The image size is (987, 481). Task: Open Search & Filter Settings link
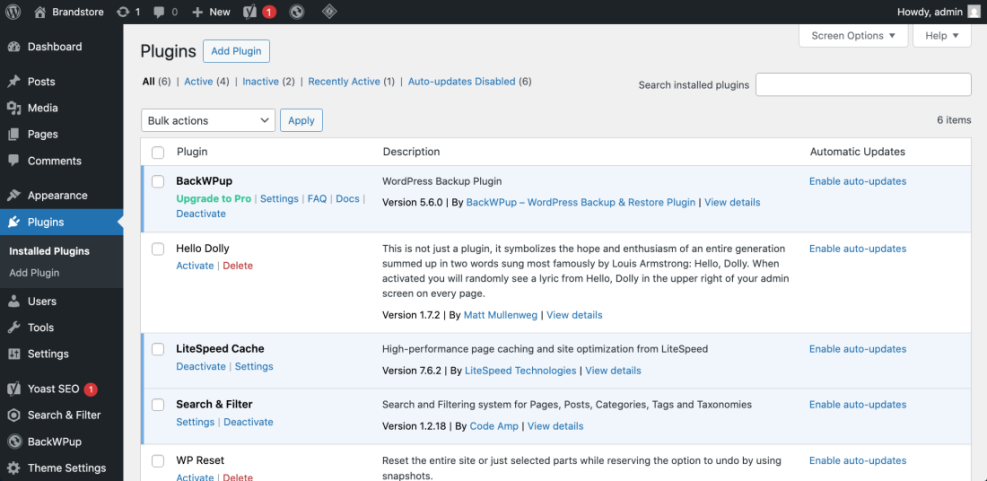195,422
